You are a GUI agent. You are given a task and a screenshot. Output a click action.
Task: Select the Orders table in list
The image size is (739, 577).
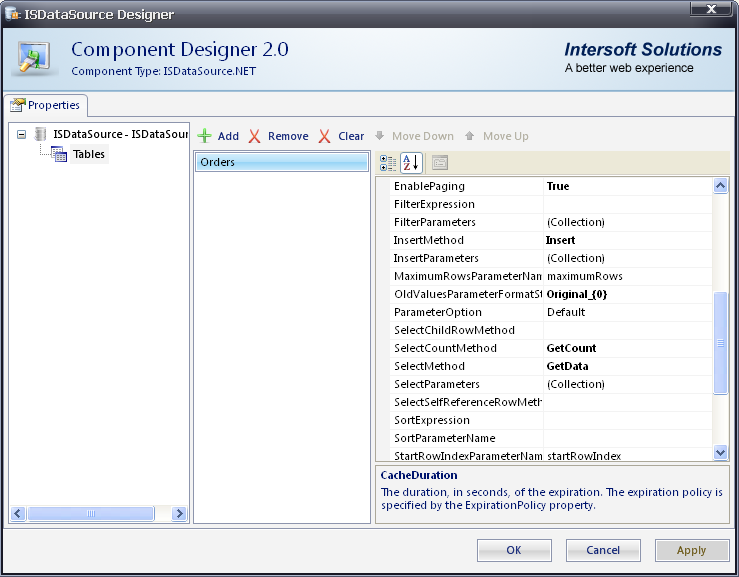click(282, 162)
